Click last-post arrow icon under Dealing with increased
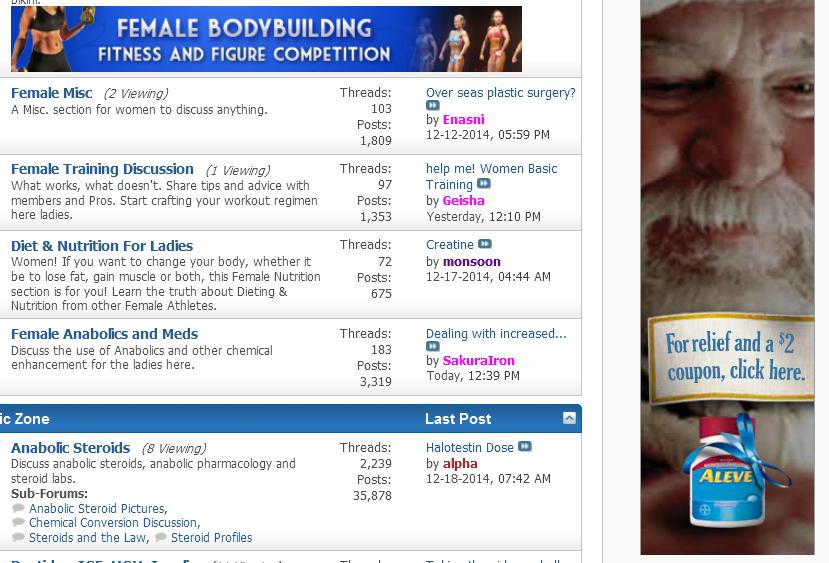The image size is (829, 563). coord(432,347)
